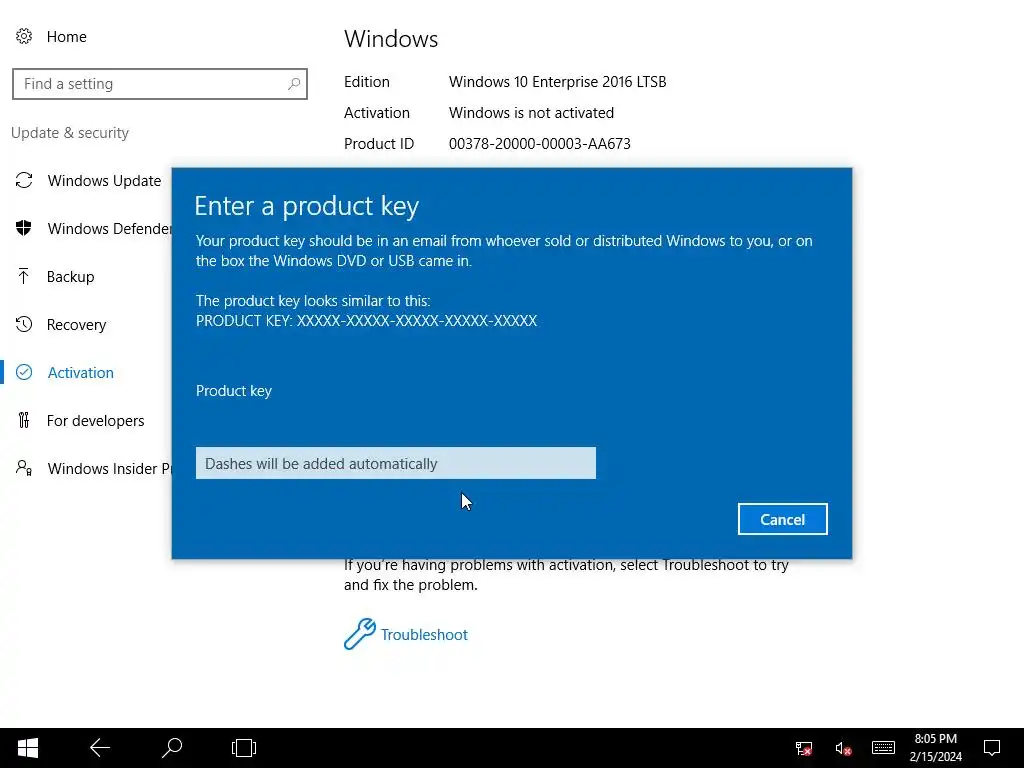This screenshot has height=768, width=1024.
Task: Click the muted volume tray icon
Action: pos(843,748)
